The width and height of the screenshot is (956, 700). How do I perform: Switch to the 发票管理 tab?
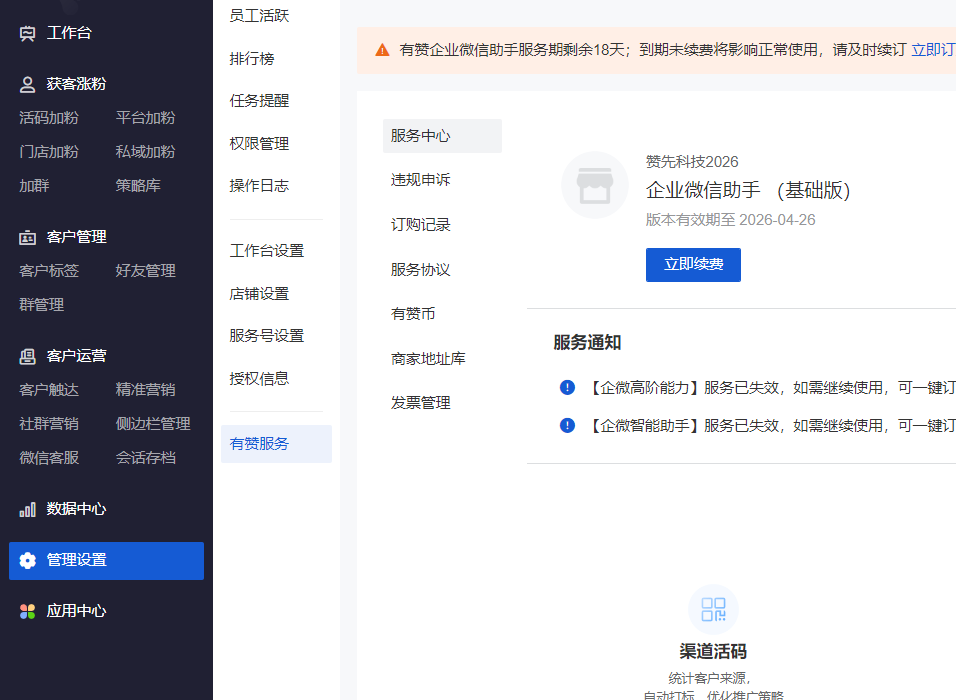pyautogui.click(x=421, y=403)
